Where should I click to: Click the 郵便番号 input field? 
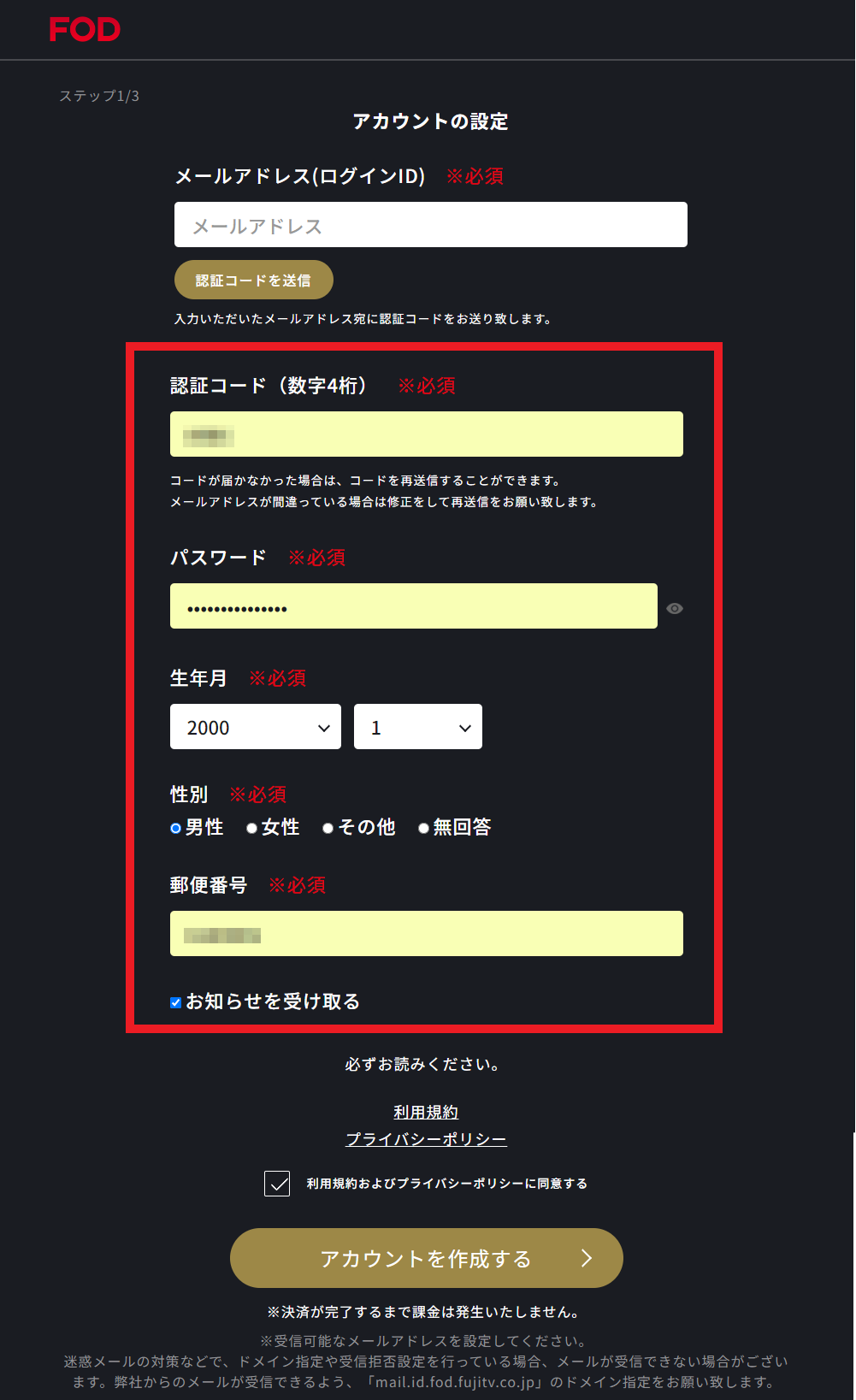427,934
